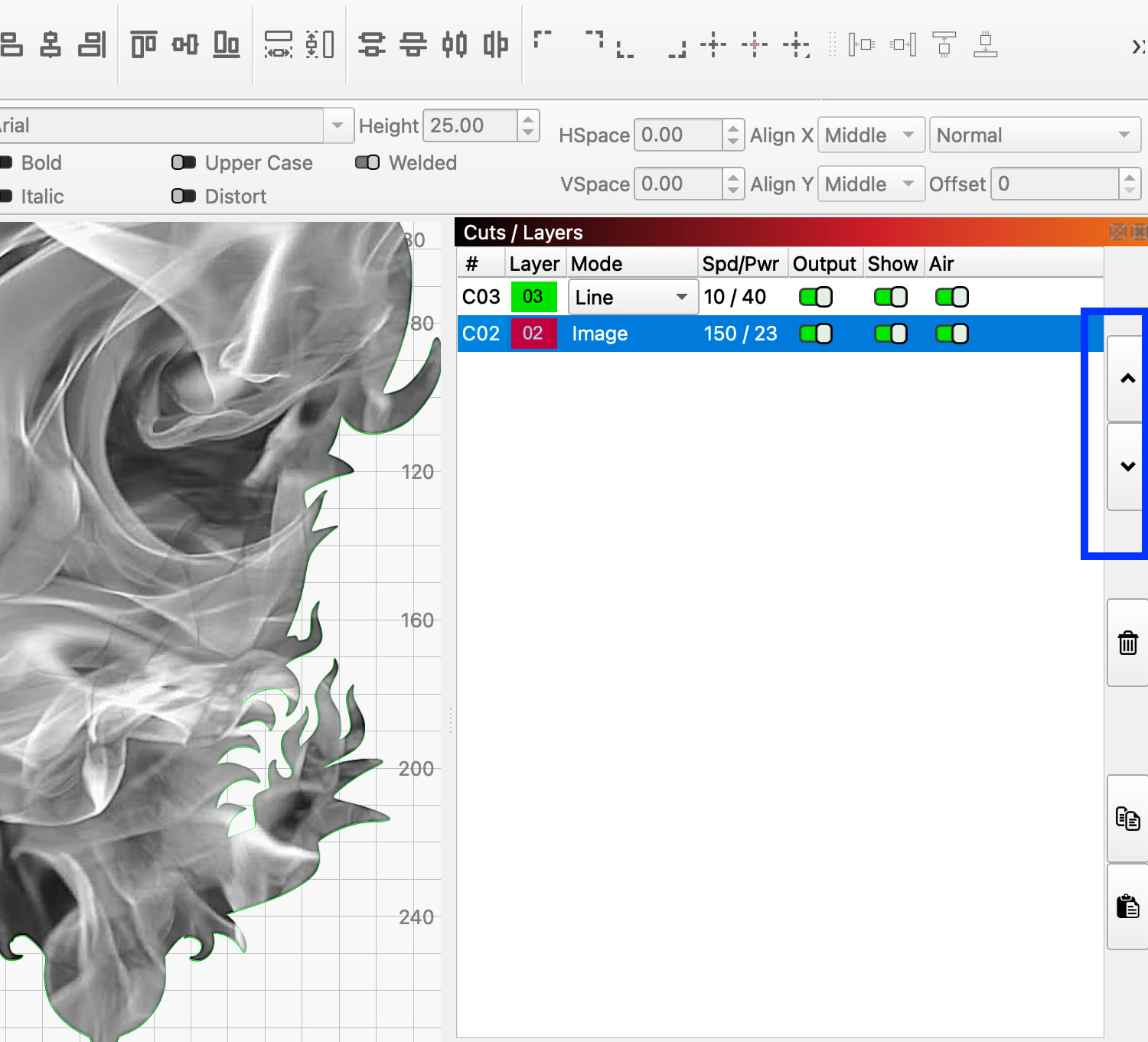The height and width of the screenshot is (1042, 1148).
Task: Click the align horizontal centers icon
Action: tap(51, 44)
